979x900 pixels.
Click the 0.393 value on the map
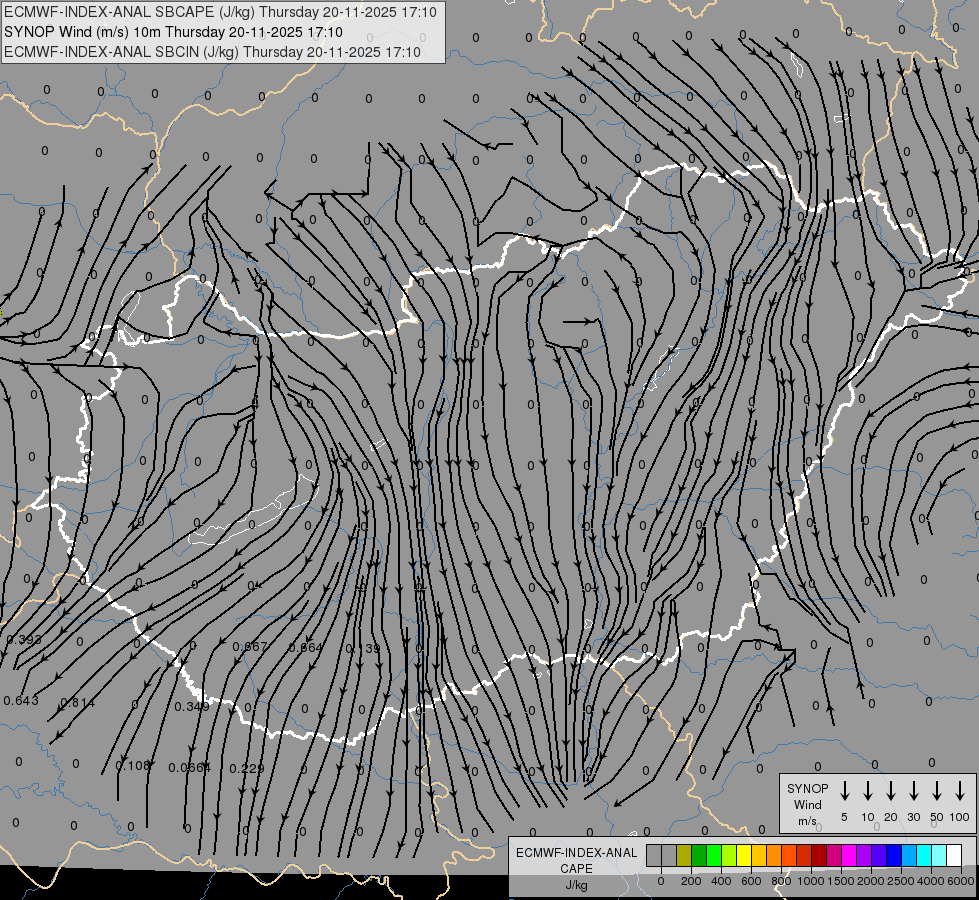tap(24, 640)
